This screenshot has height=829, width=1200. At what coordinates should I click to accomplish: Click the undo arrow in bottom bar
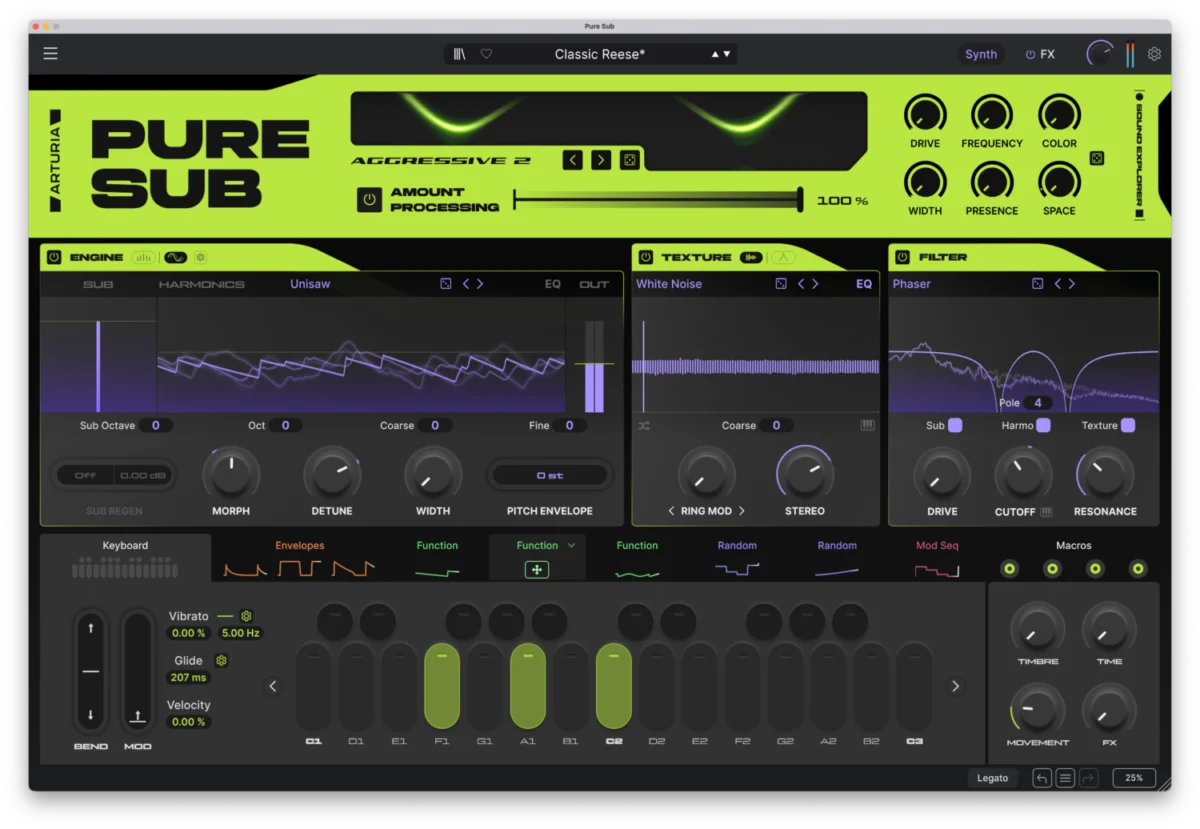[1042, 778]
